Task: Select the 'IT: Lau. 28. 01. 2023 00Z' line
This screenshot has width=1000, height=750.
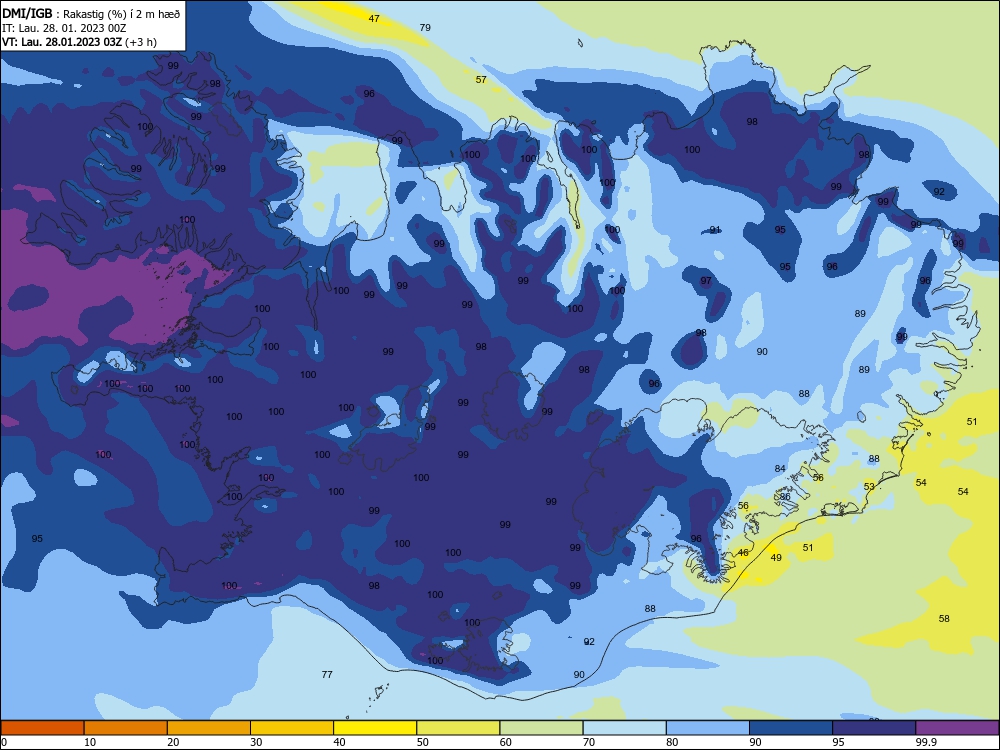Action: (64, 28)
